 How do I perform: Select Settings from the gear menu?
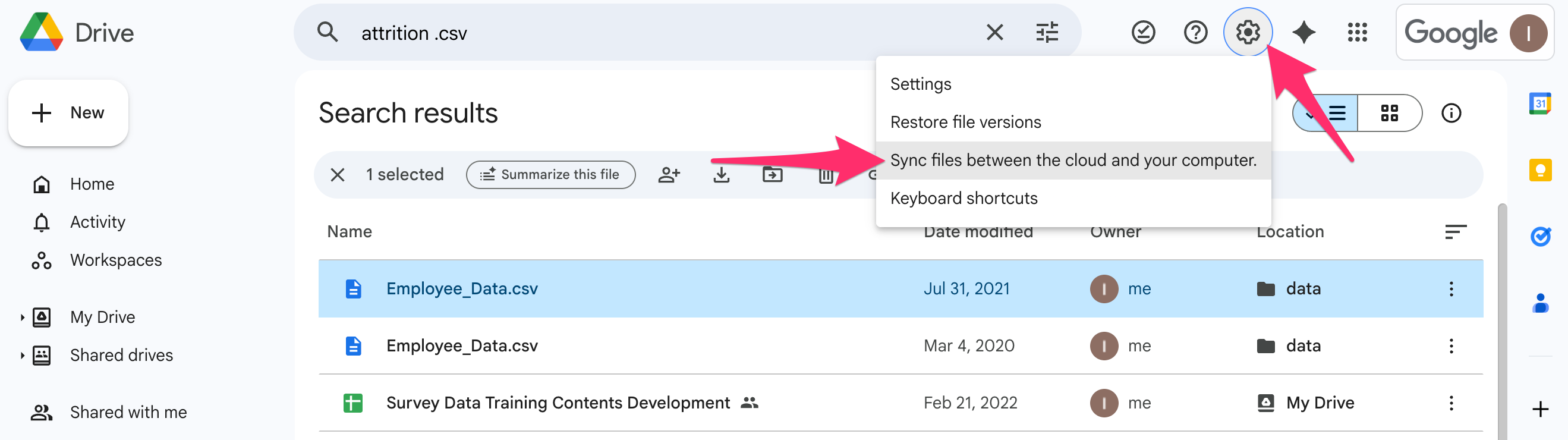pyautogui.click(x=920, y=84)
